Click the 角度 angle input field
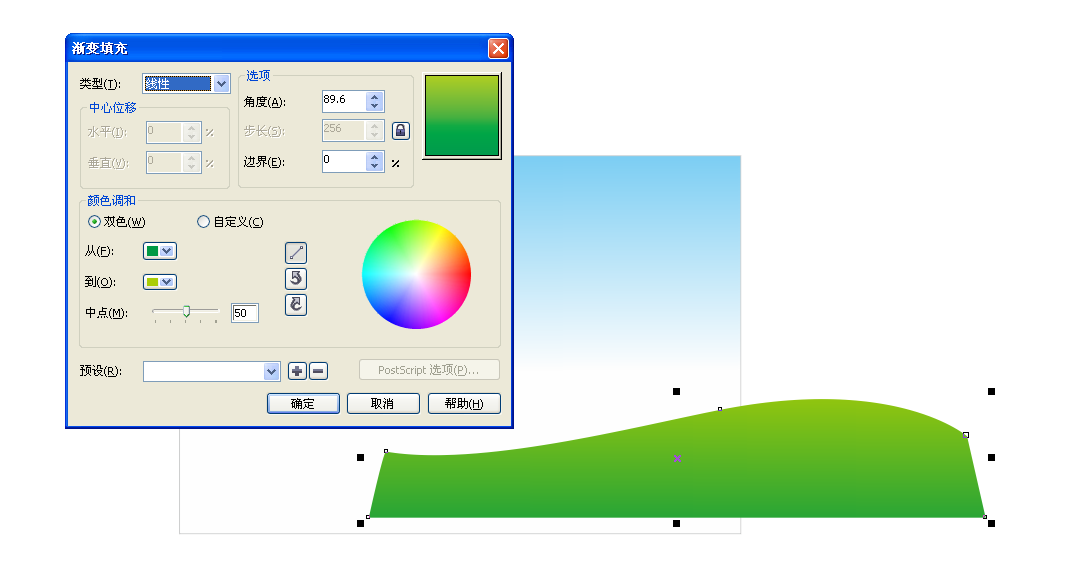Screen dimensions: 1078x580 coord(344,101)
